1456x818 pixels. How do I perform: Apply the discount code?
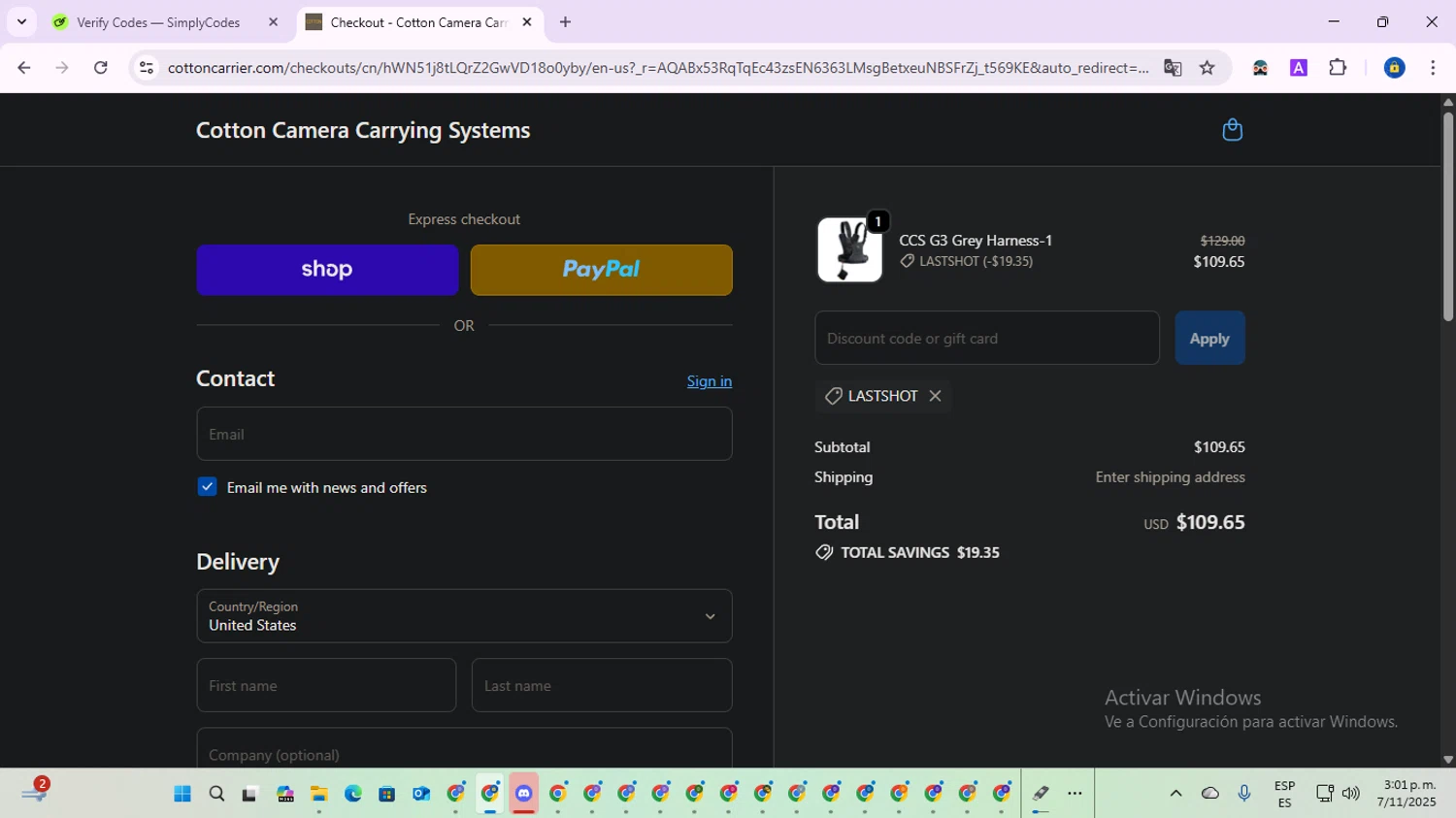1209,338
